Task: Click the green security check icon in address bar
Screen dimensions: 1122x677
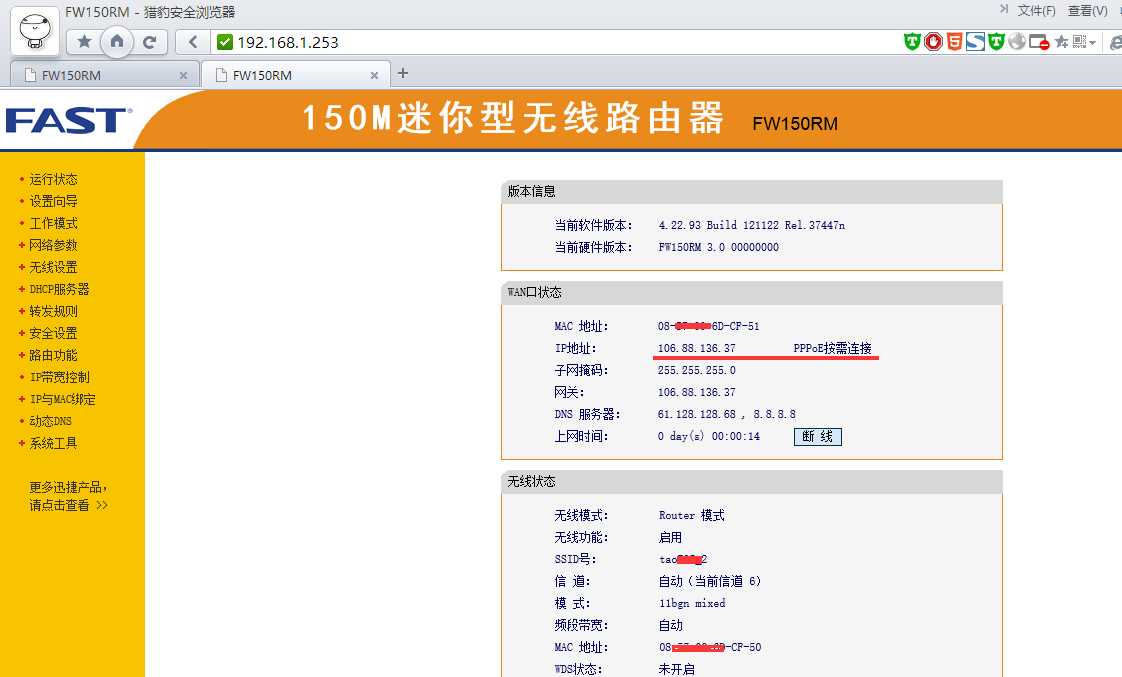Action: pyautogui.click(x=225, y=42)
